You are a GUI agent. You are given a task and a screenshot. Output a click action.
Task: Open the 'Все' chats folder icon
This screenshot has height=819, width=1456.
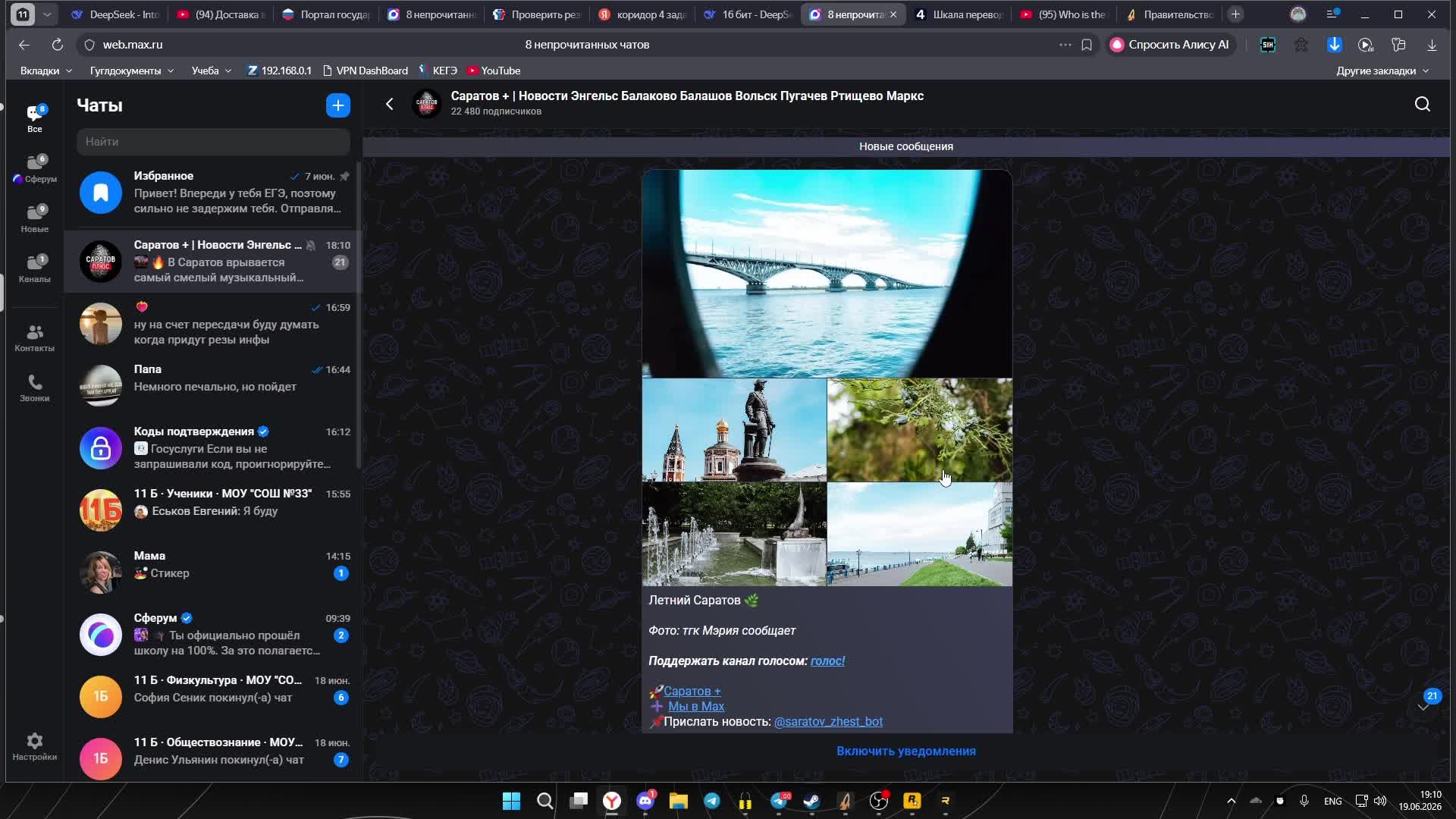35,118
